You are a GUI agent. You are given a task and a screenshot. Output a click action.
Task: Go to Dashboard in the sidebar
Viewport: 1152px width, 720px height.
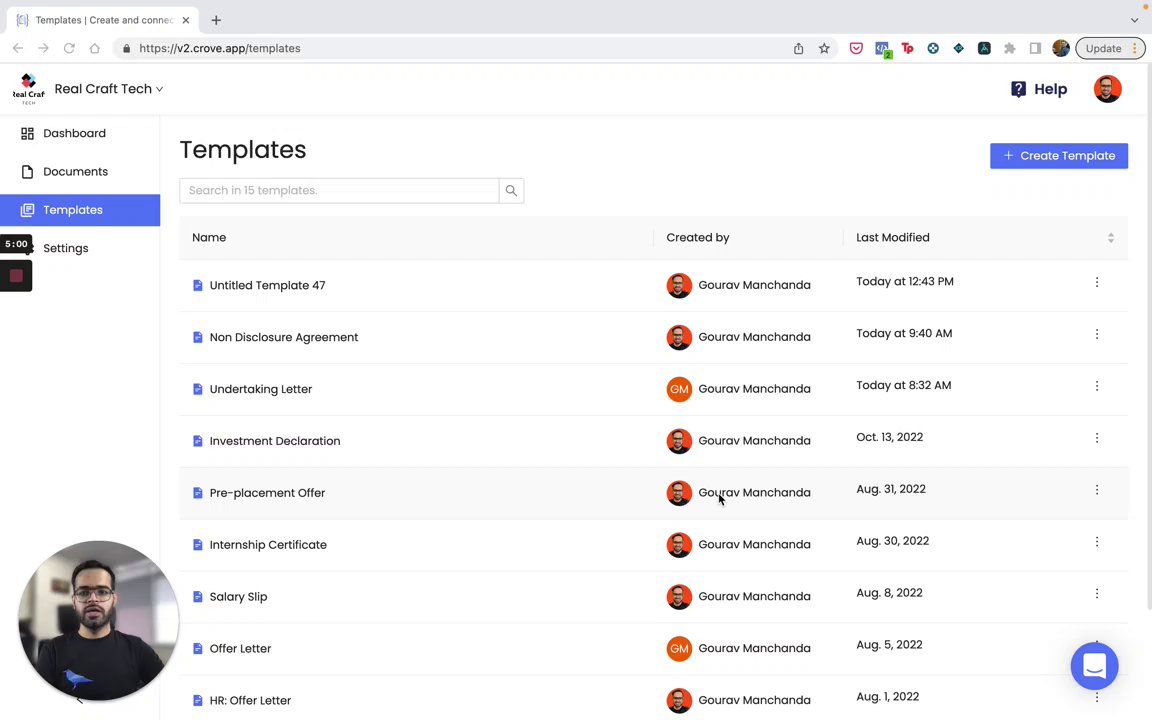click(74, 133)
